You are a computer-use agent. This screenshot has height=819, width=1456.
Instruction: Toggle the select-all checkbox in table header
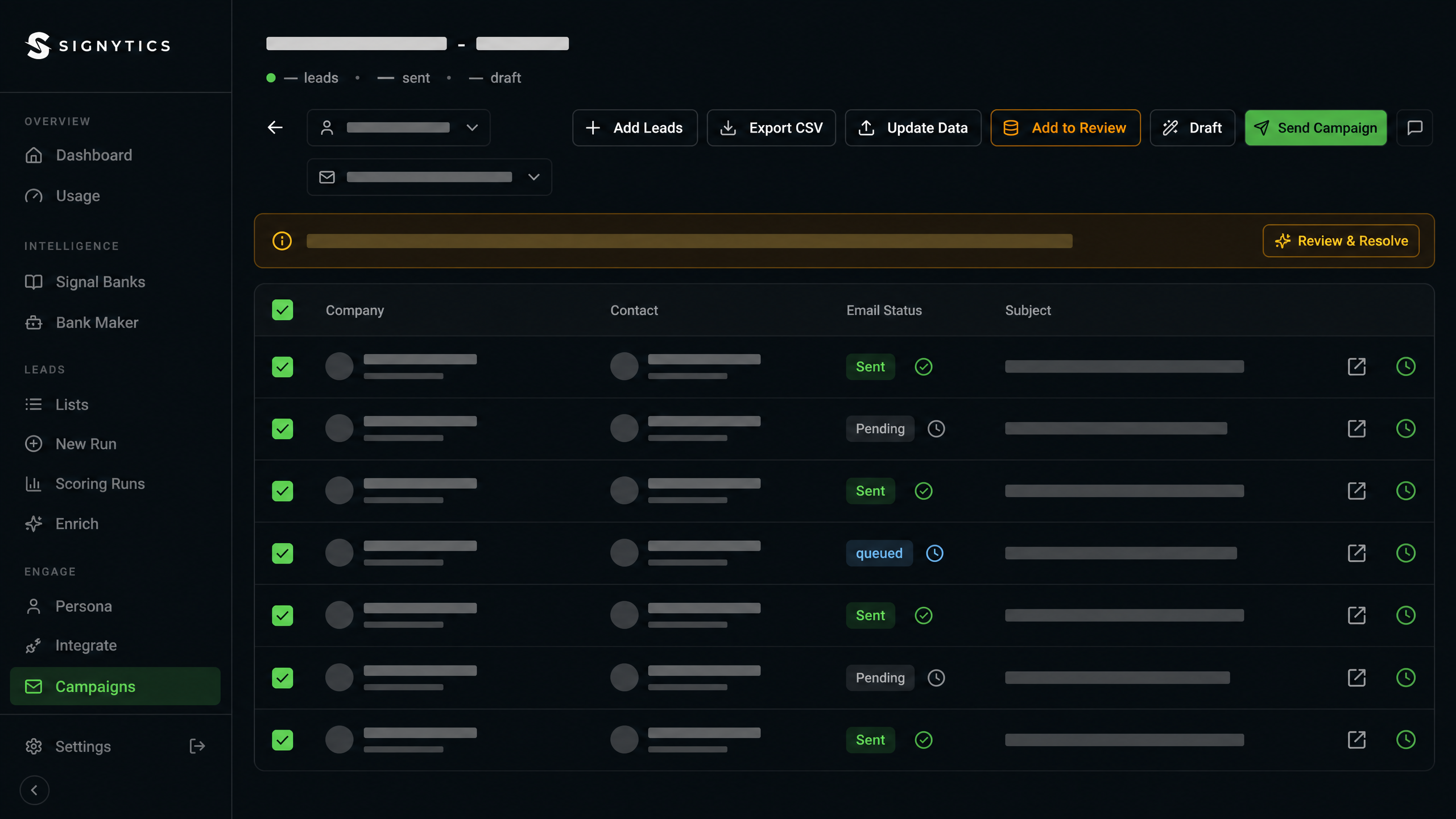(x=282, y=310)
